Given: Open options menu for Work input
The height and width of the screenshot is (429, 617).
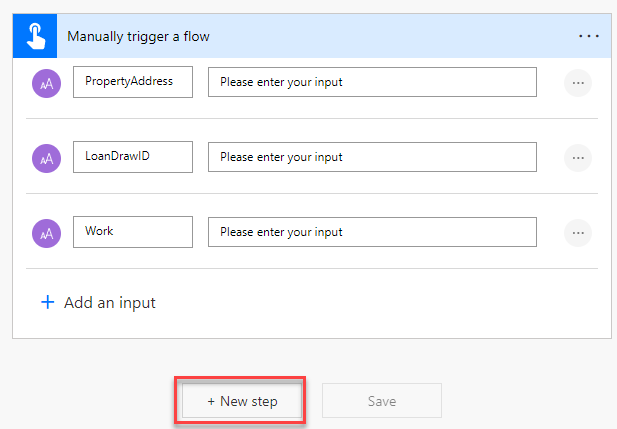Looking at the screenshot, I should 578,233.
